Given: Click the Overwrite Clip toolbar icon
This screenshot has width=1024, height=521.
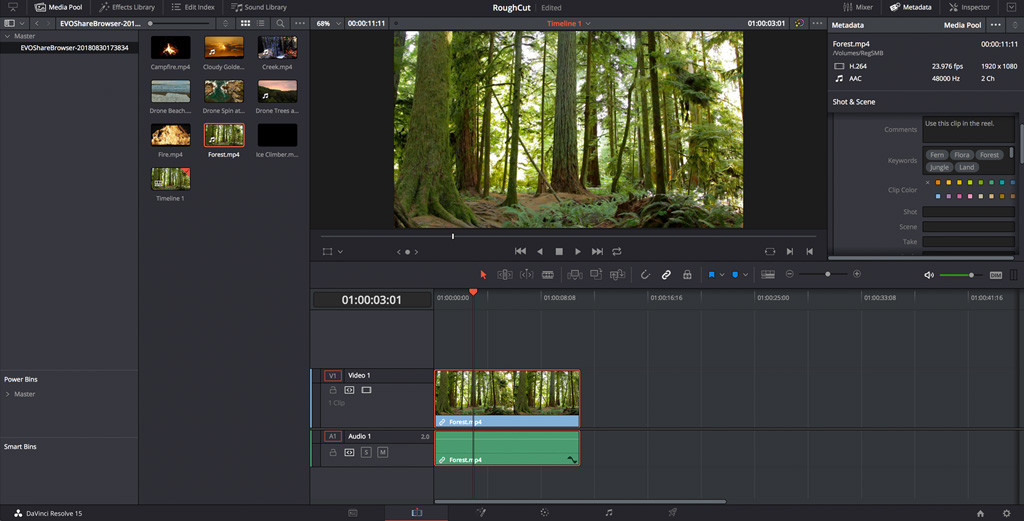Looking at the screenshot, I should 596,275.
